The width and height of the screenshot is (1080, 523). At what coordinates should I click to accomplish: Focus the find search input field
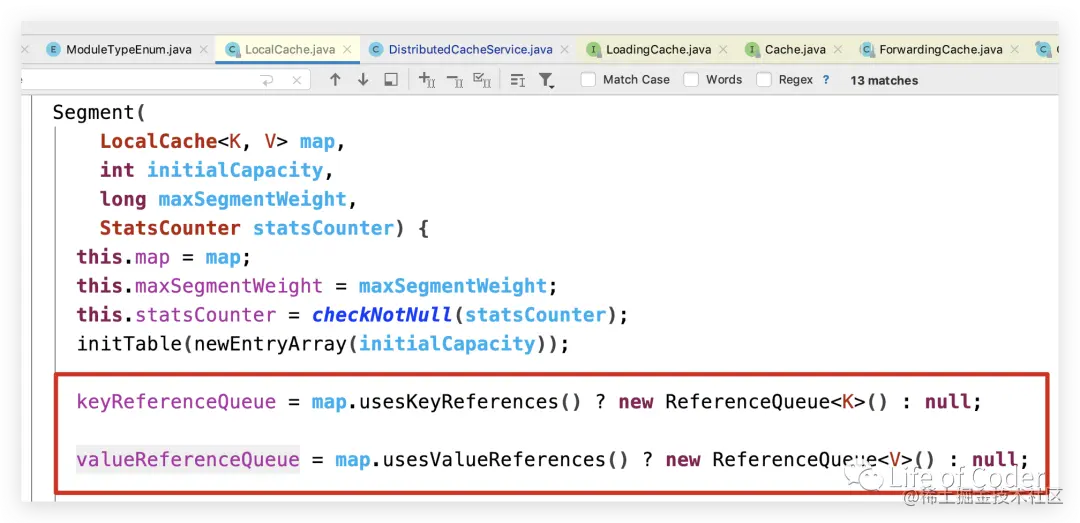165,80
